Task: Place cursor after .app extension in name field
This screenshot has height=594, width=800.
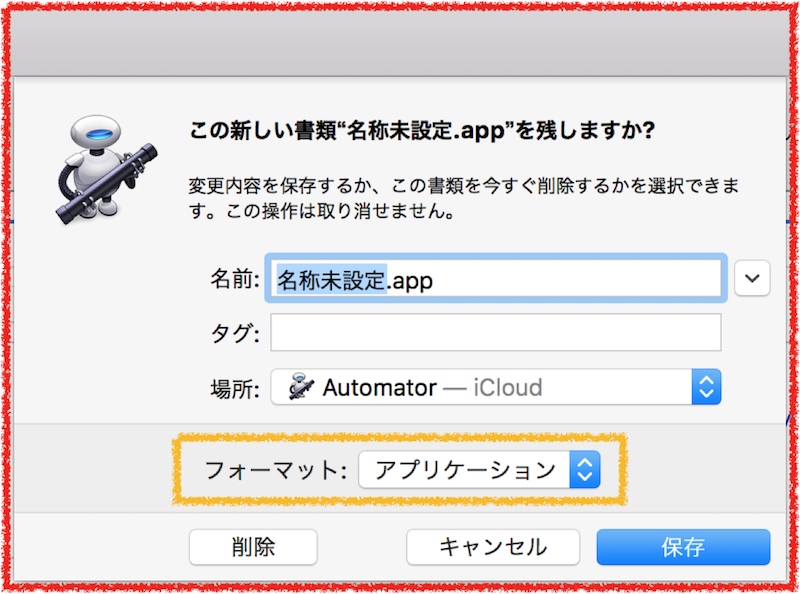Action: 435,280
